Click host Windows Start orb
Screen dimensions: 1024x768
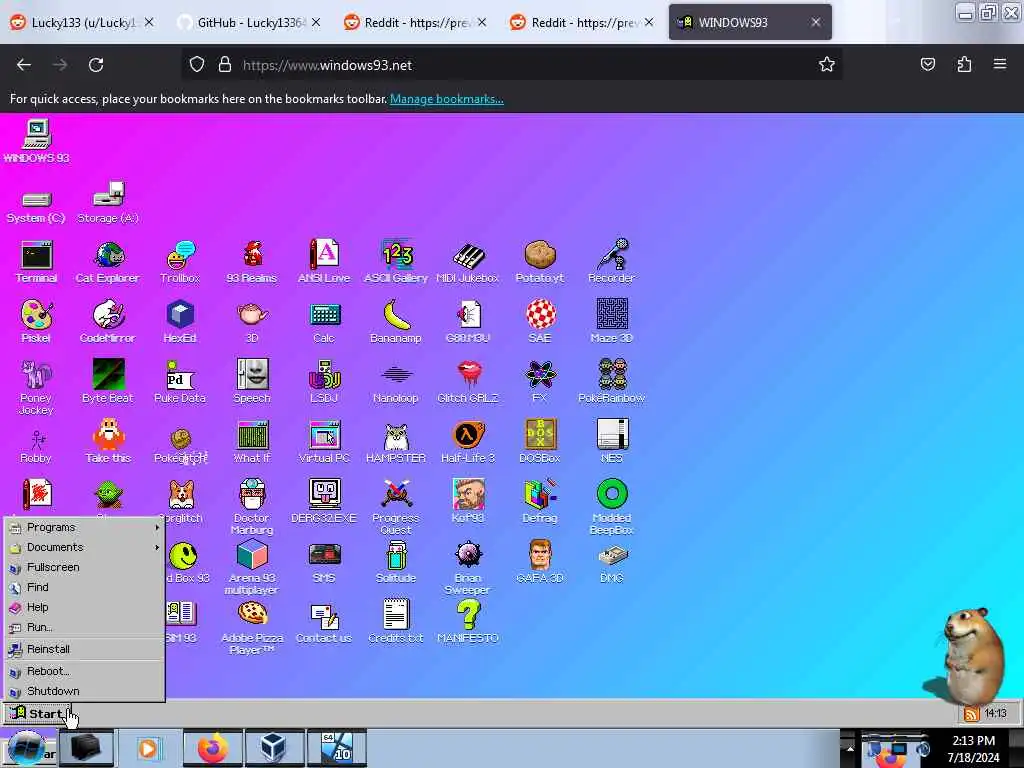[26, 748]
